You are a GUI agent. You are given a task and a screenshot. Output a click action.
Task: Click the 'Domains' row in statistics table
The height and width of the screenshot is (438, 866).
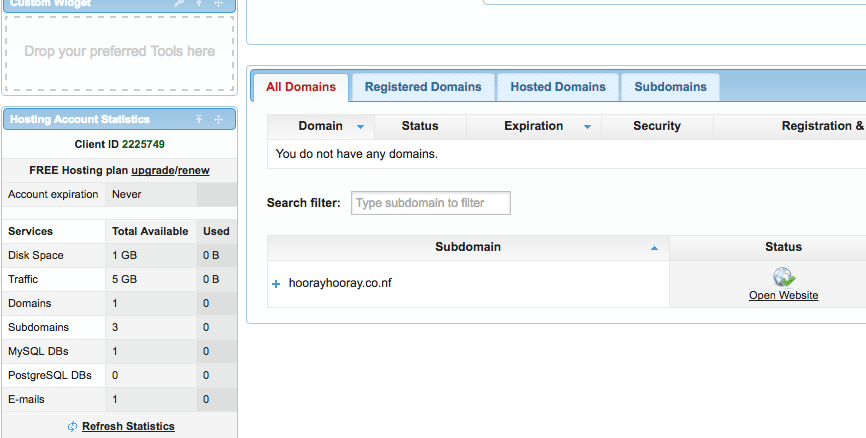click(x=120, y=303)
